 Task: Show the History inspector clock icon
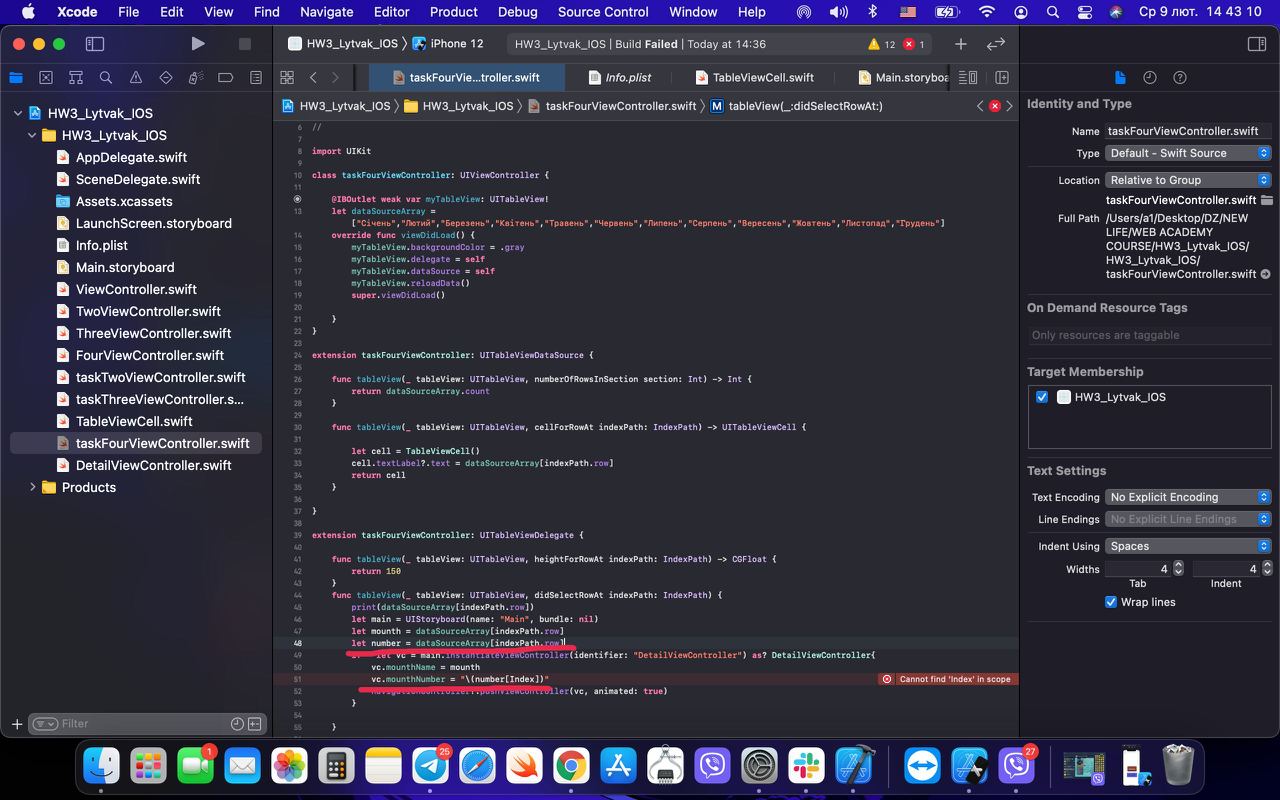point(1150,78)
